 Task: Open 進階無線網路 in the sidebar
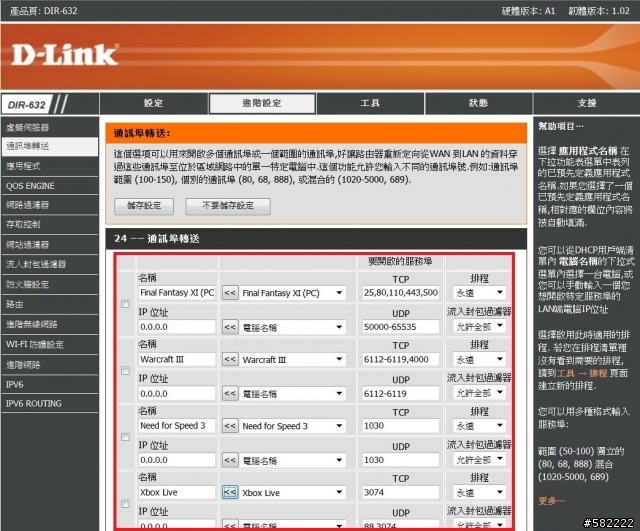point(50,324)
